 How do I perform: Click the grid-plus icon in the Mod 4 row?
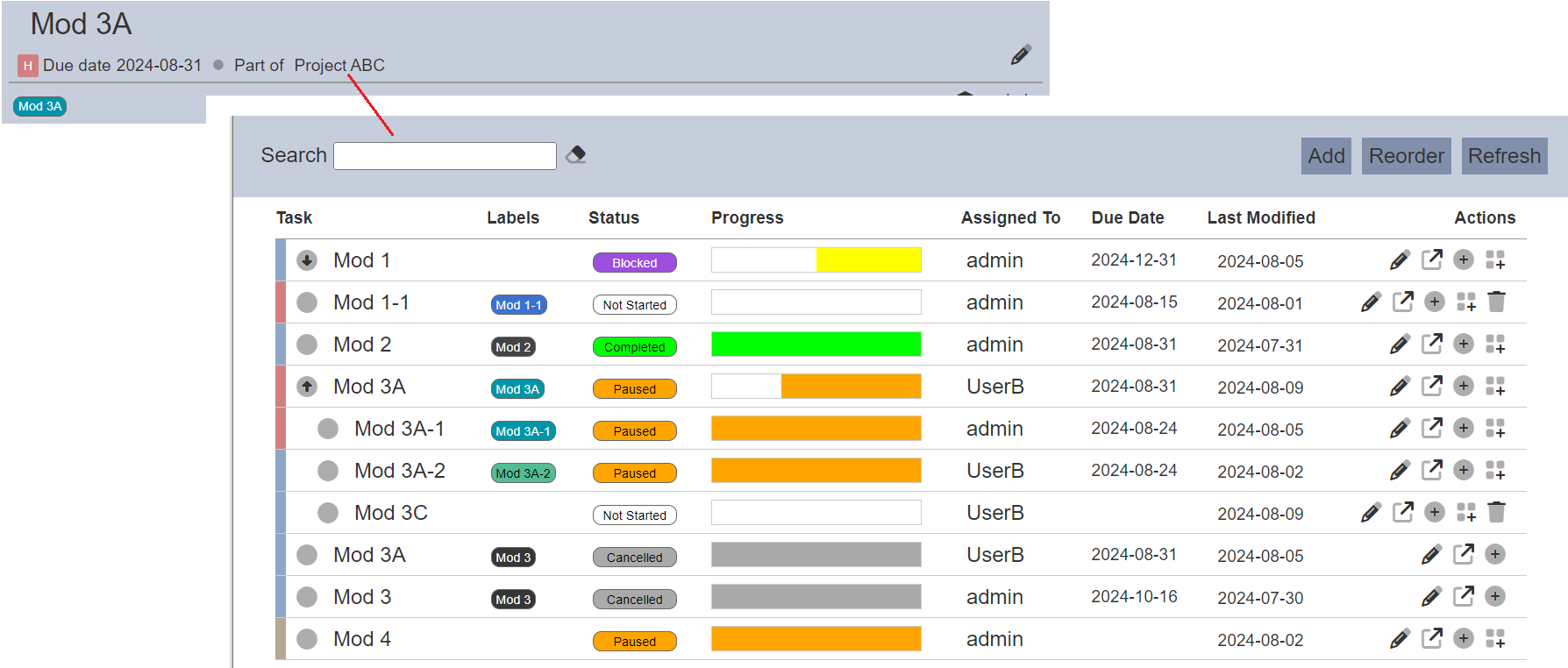(1495, 639)
